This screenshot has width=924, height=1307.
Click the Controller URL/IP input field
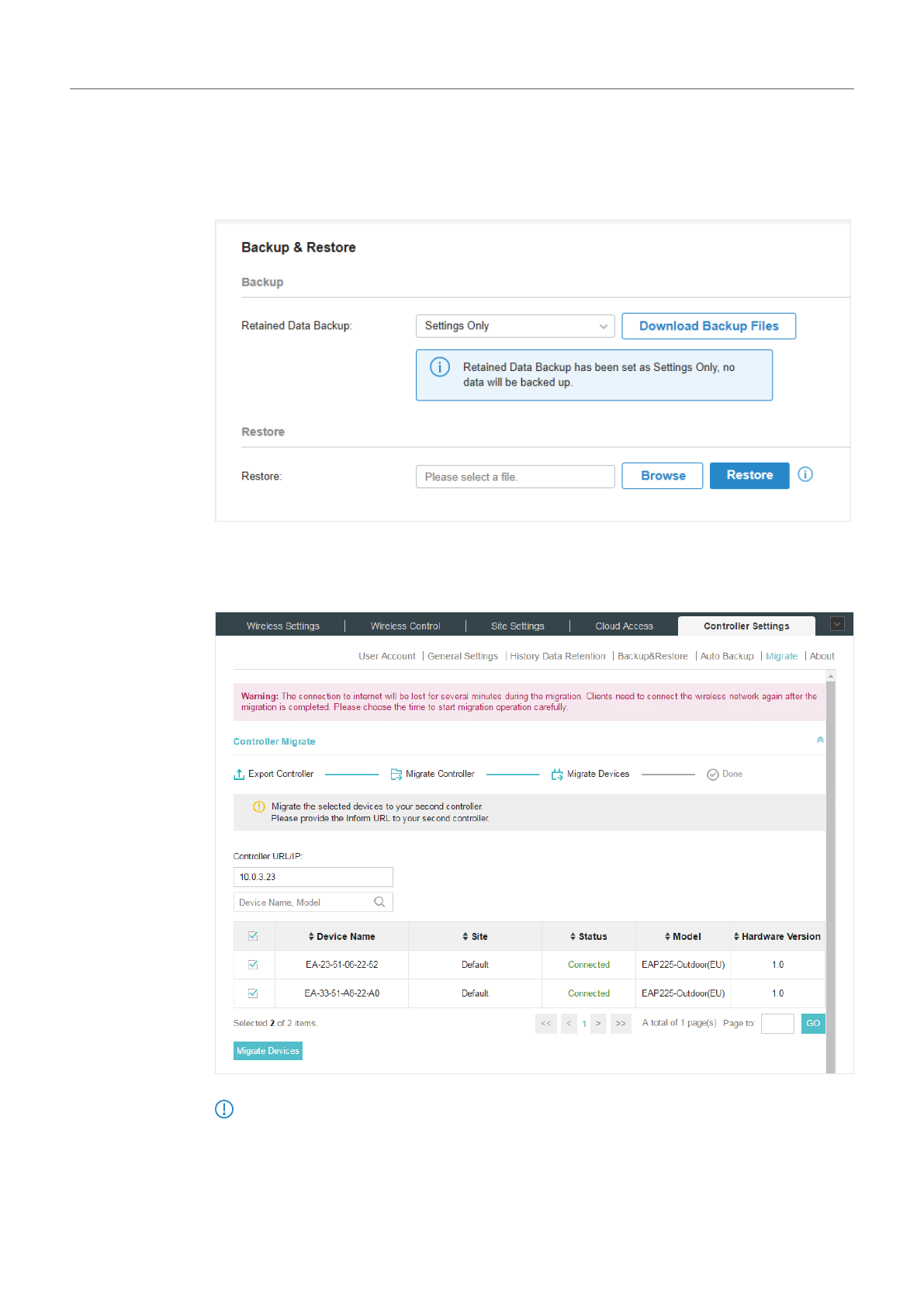[313, 877]
